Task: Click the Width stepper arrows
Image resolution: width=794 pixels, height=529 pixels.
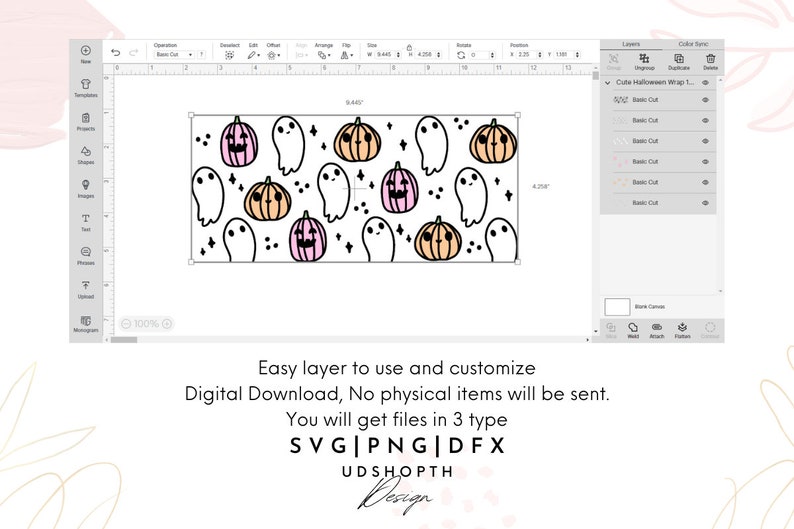Action: pos(399,54)
